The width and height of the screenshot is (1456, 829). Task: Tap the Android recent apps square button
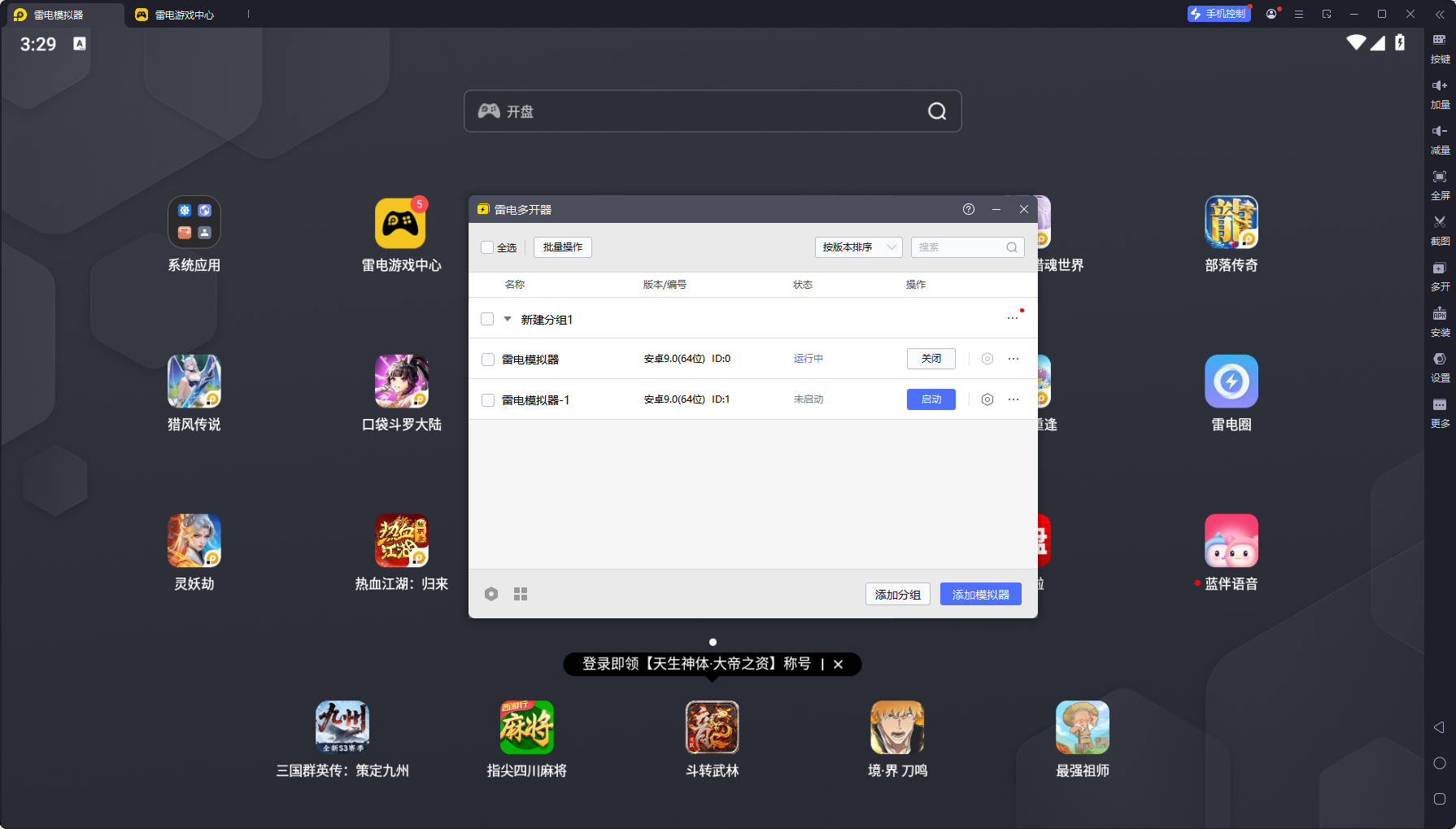1439,799
